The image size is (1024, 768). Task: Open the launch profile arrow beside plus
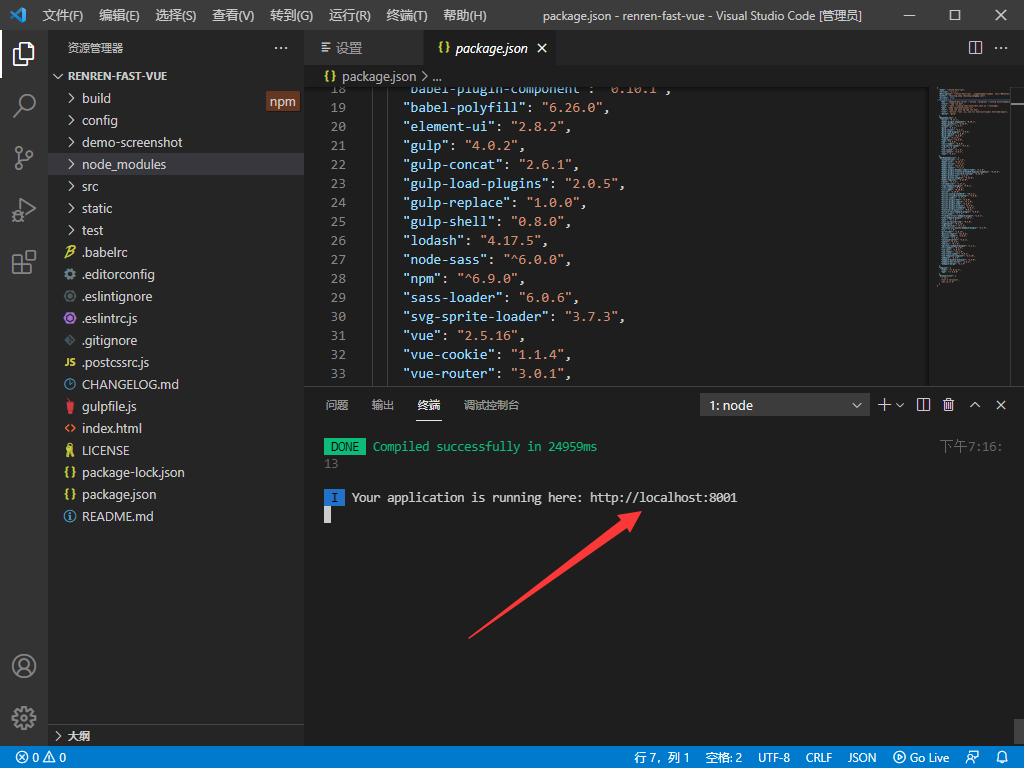click(x=900, y=405)
